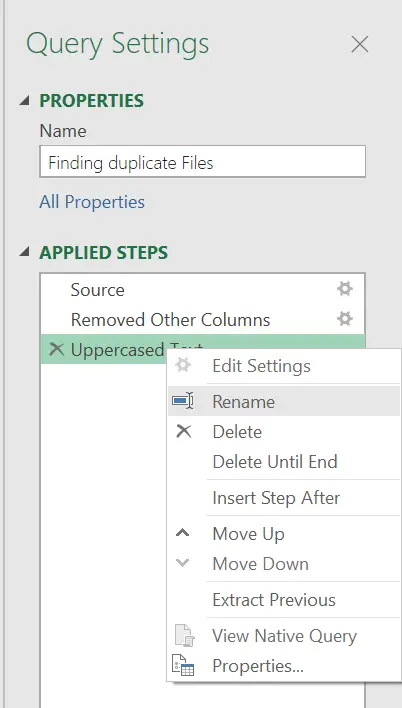402x708 pixels.
Task: Open the All Properties link
Action: 92,202
